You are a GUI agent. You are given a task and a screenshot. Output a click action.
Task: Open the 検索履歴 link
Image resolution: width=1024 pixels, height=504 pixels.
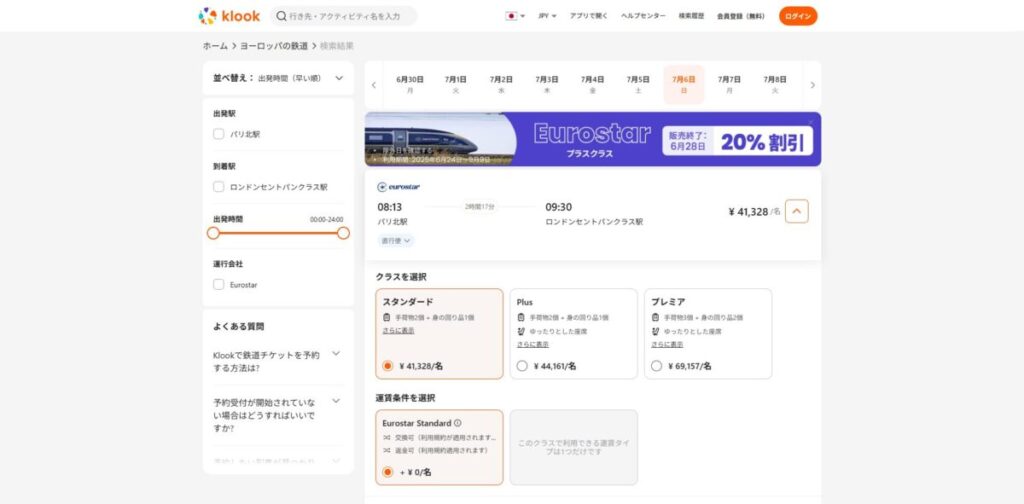coord(691,16)
